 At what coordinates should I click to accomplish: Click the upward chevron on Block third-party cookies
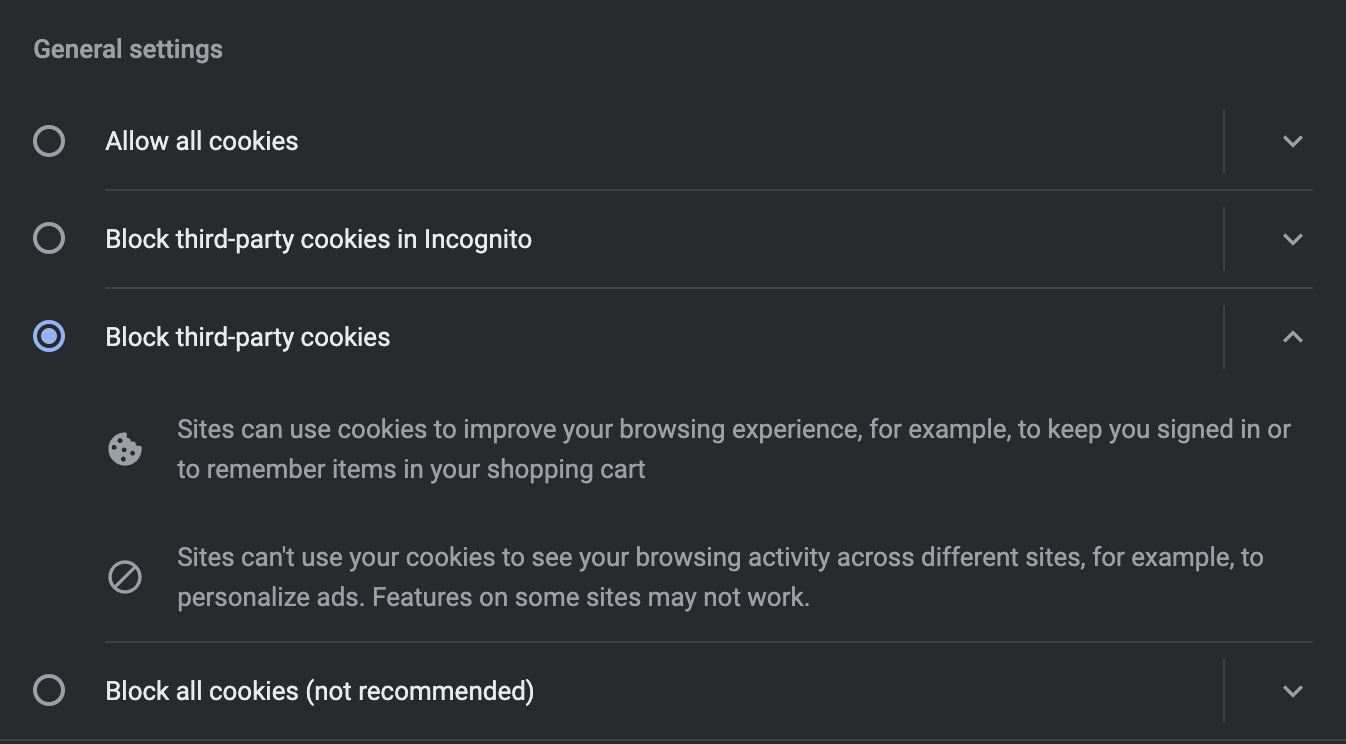(1292, 336)
